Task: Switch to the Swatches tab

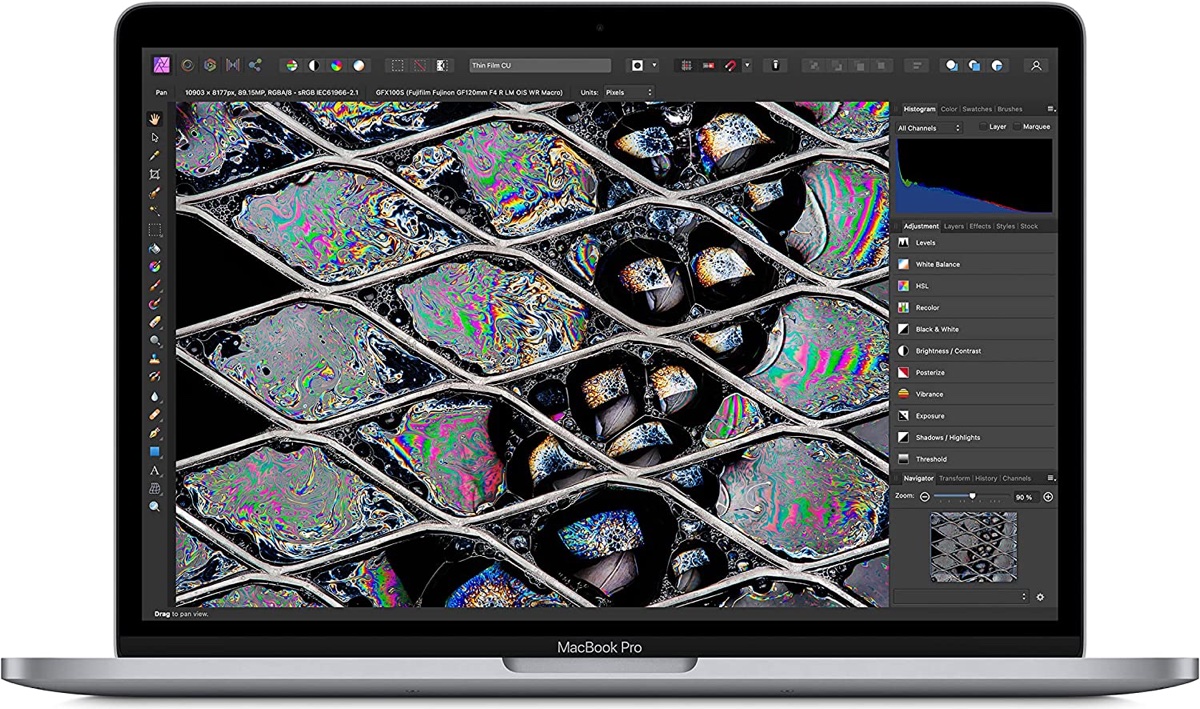Action: click(x=977, y=109)
